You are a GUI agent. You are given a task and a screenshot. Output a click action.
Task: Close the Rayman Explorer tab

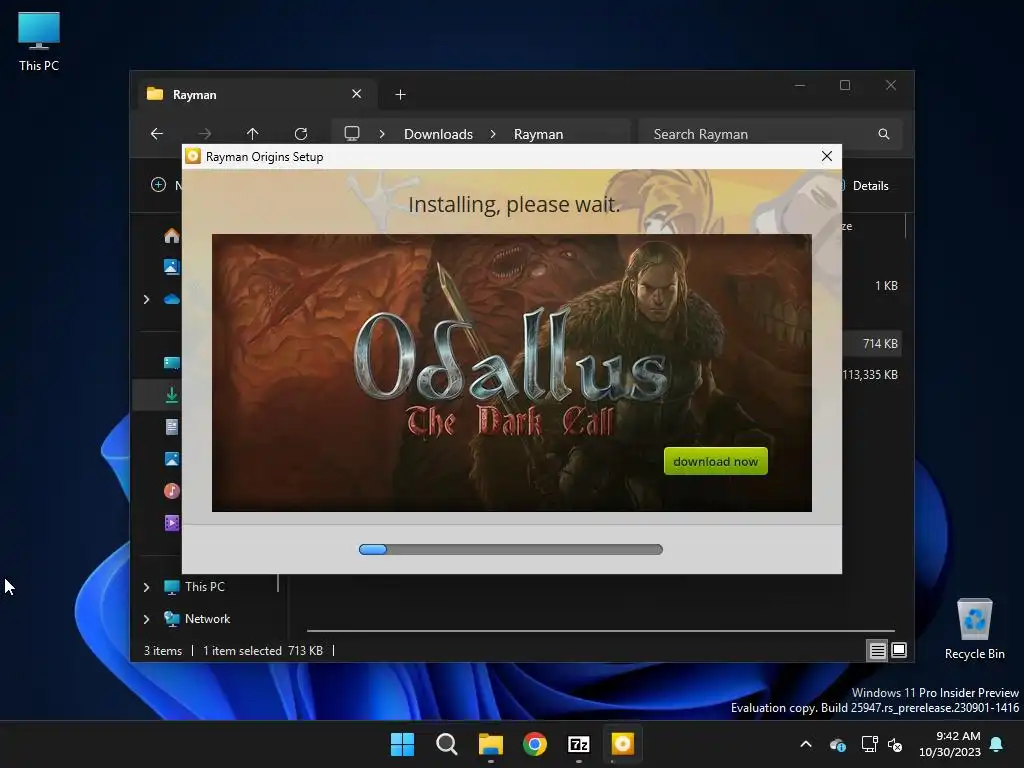tap(357, 94)
